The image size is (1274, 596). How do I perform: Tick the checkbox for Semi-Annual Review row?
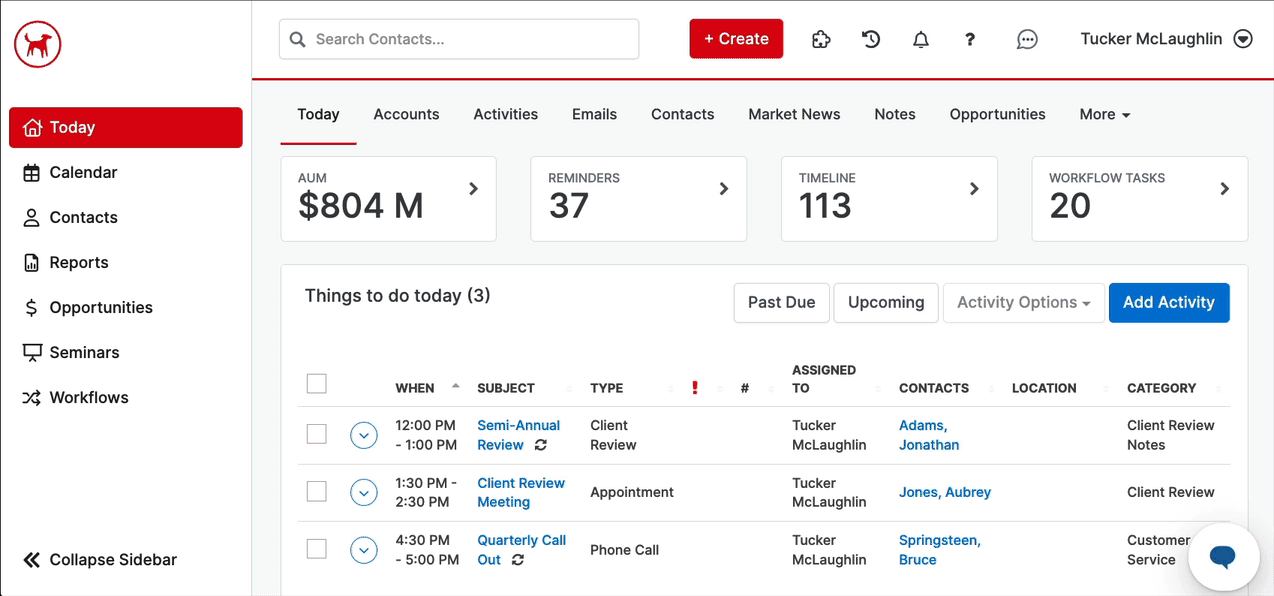coord(317,434)
